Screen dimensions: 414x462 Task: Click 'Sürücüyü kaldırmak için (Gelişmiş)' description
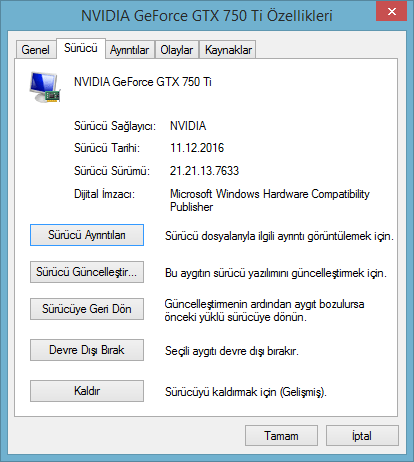tap(246, 392)
